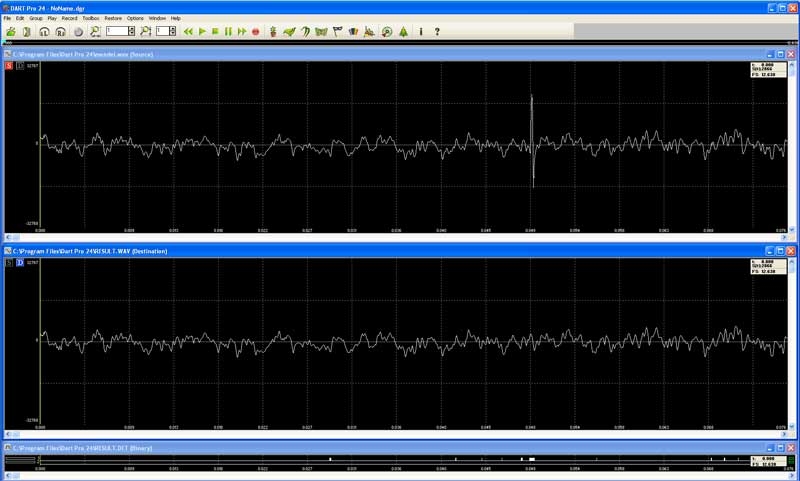
Task: Click the left channel headphone icon
Action: pos(44,32)
